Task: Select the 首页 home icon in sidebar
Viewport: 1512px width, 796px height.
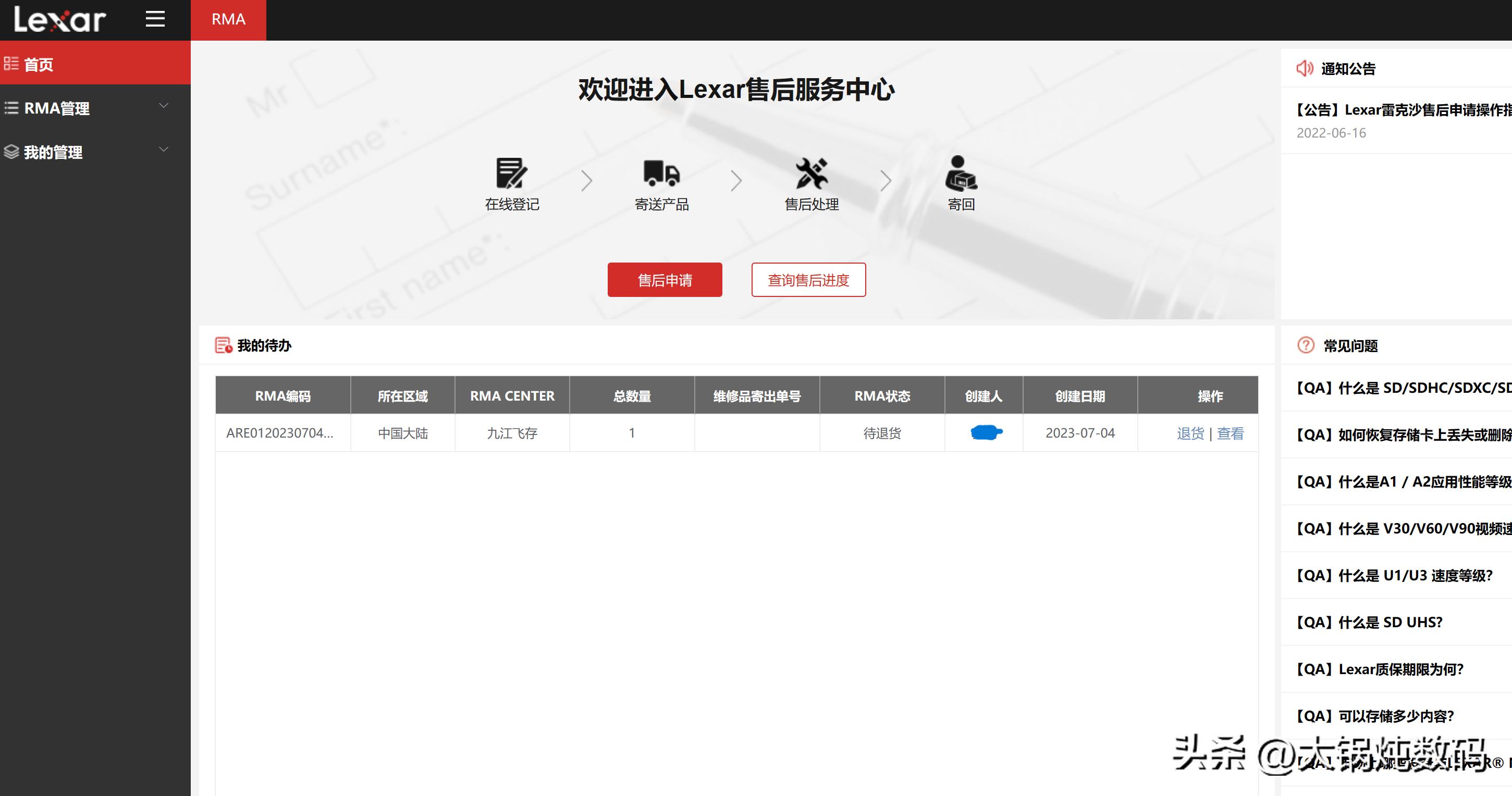Action: tap(12, 65)
